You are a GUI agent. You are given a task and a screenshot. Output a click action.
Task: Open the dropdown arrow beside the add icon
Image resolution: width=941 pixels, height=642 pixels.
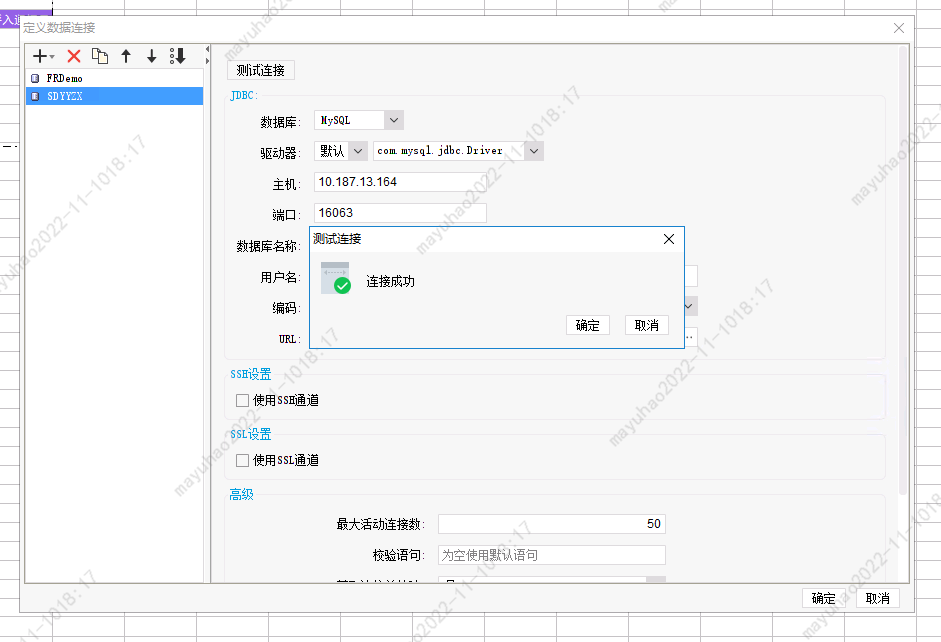coord(52,57)
